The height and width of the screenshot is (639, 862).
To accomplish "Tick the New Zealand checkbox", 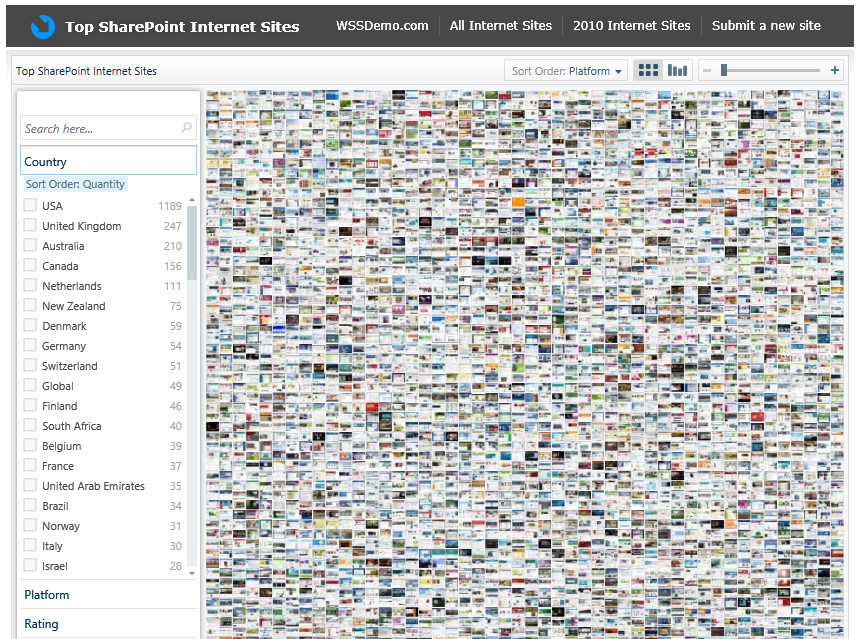I will (x=30, y=306).
